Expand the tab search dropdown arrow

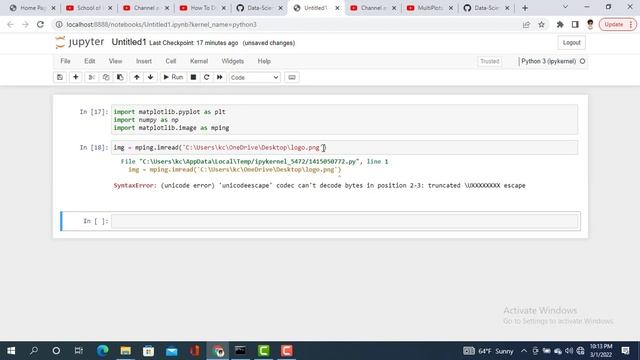point(565,7)
